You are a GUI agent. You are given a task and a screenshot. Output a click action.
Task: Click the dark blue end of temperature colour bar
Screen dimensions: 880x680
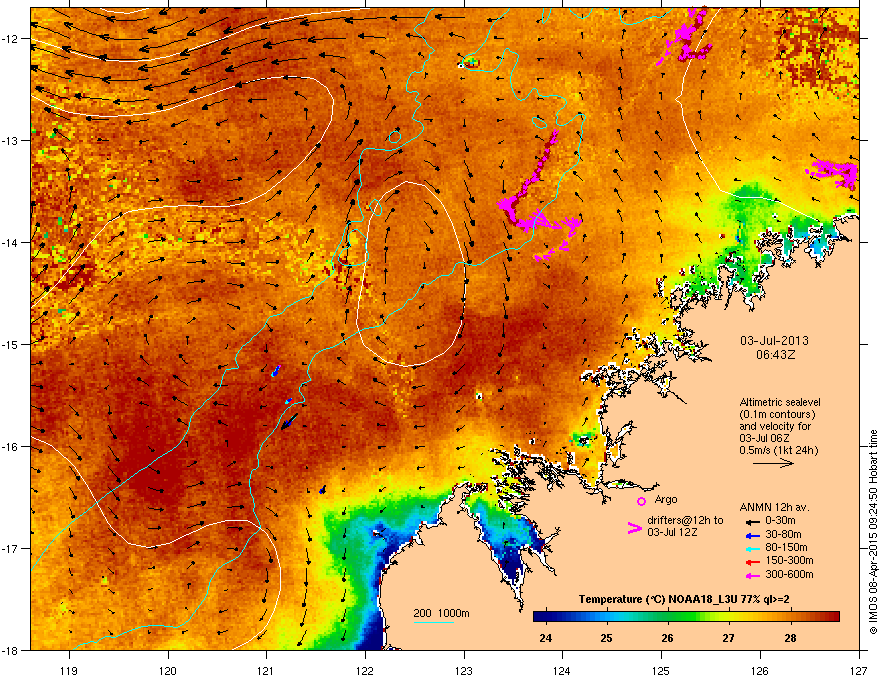pos(542,617)
